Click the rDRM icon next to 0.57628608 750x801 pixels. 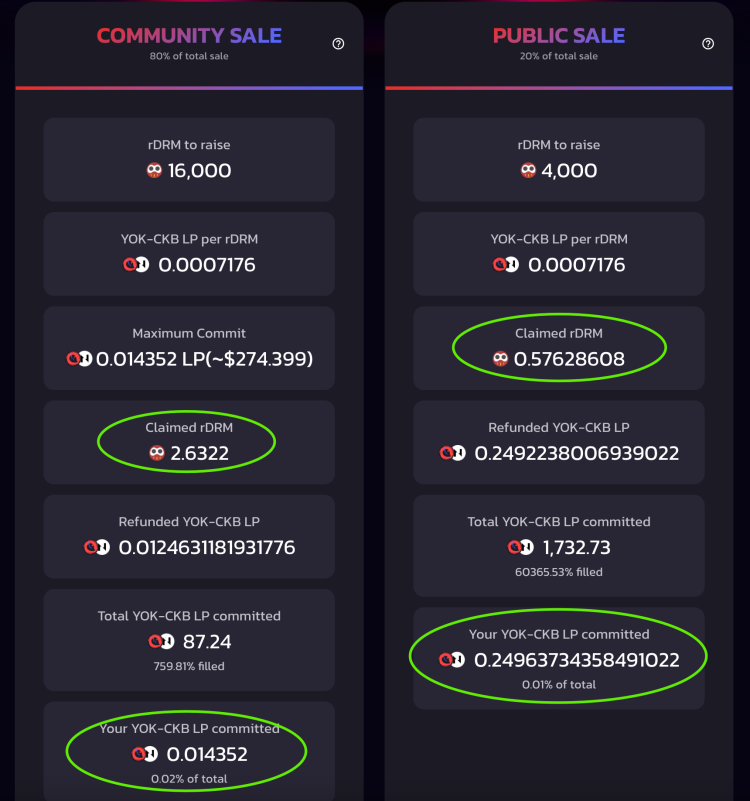tap(500, 358)
